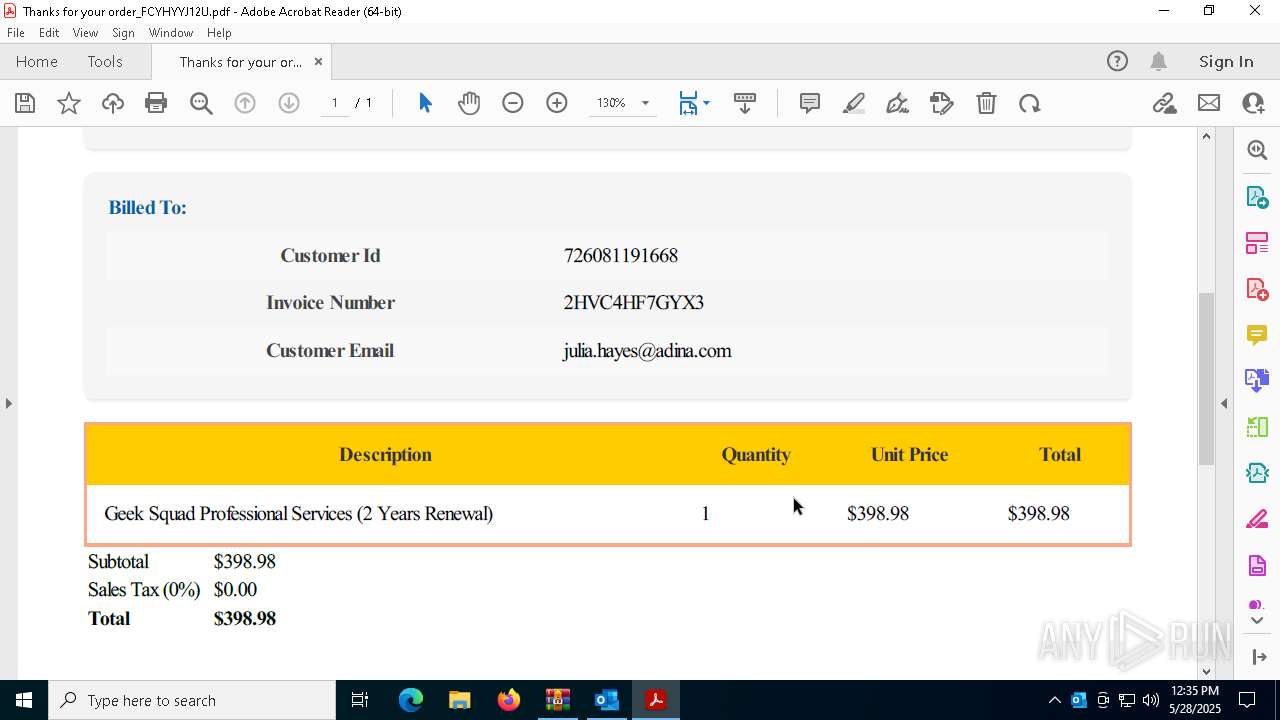Close the 'Thanks for your or...' document tab

pyautogui.click(x=318, y=61)
